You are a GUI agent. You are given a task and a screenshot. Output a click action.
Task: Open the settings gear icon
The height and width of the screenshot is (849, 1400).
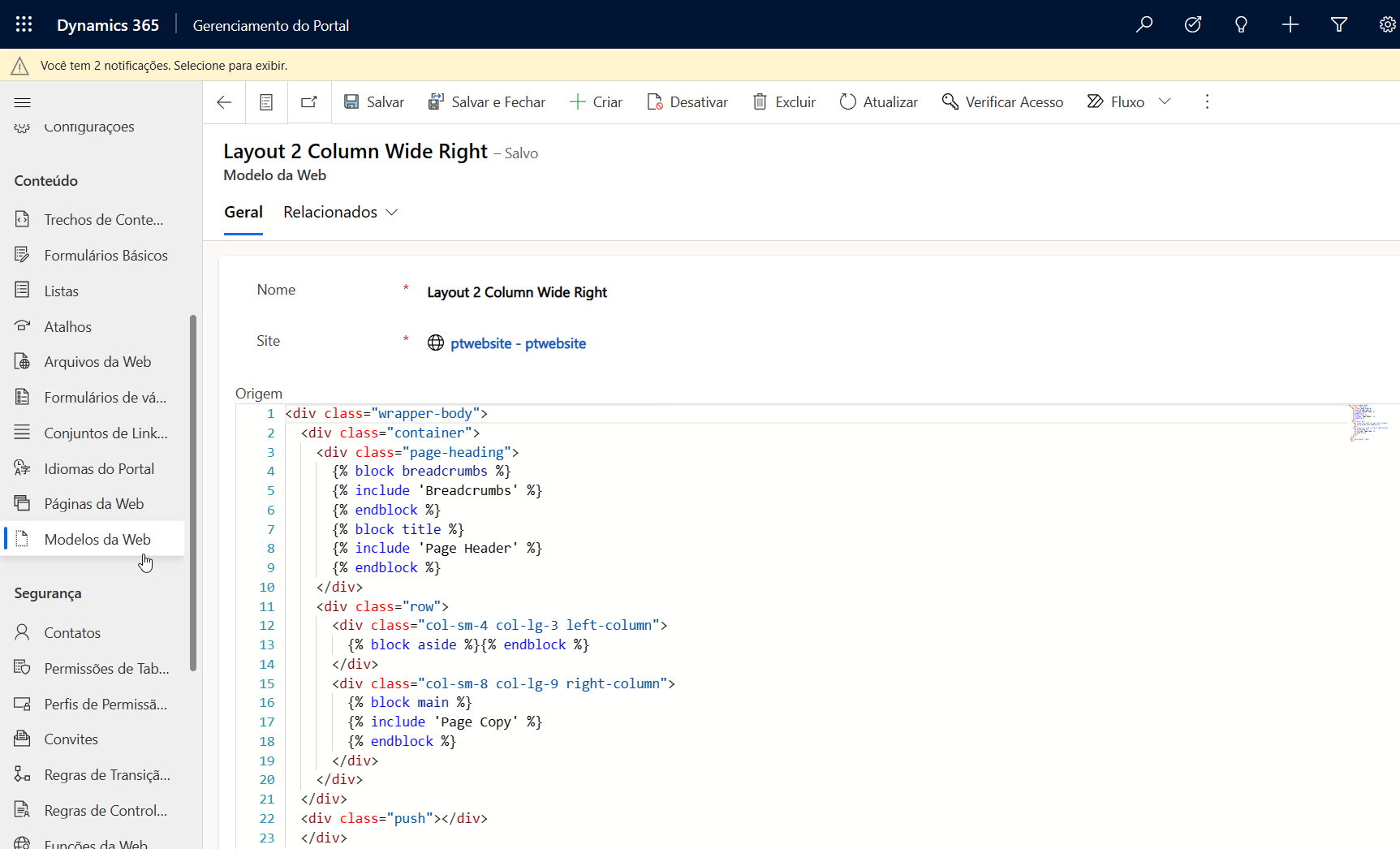coord(1387,24)
